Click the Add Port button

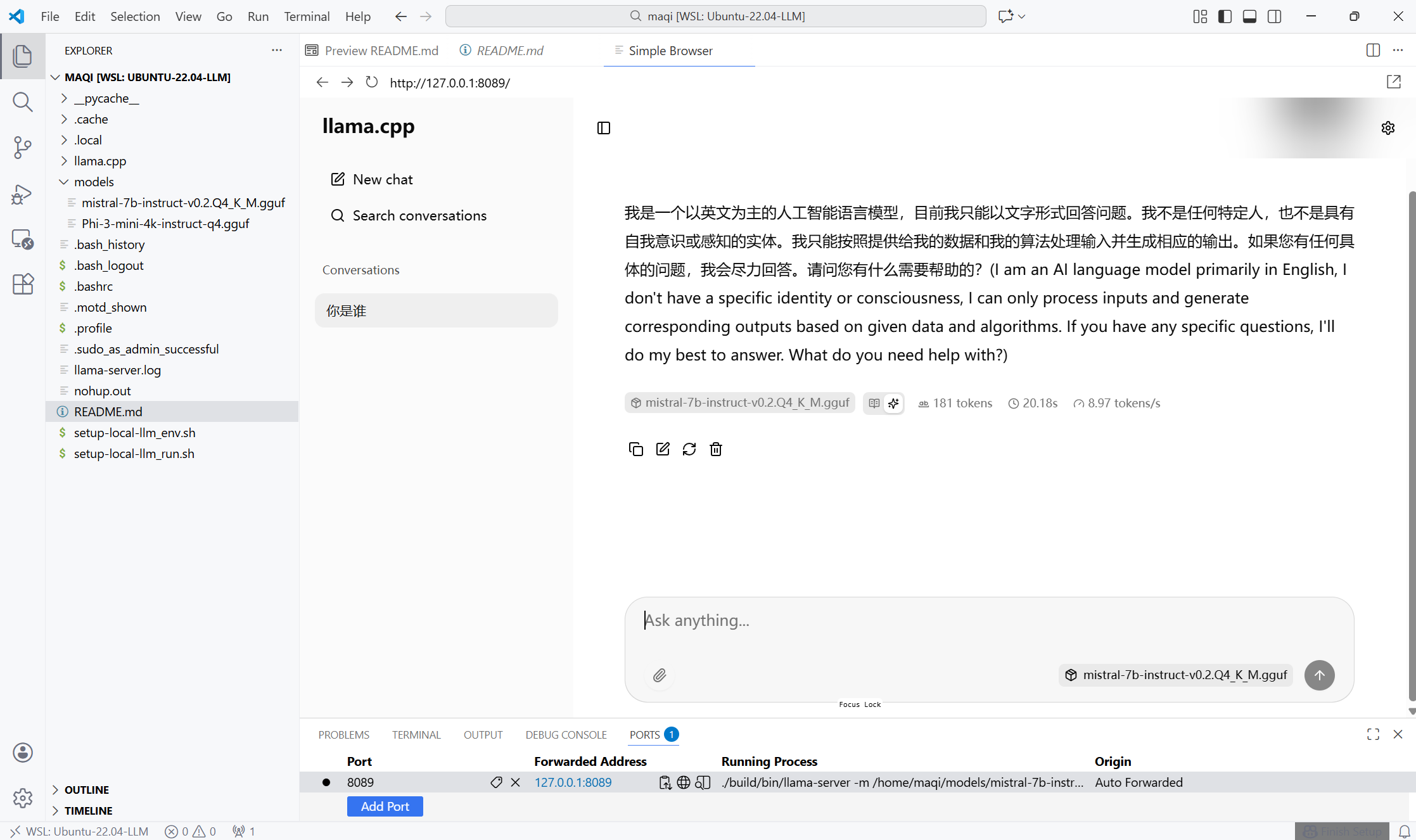coord(385,806)
